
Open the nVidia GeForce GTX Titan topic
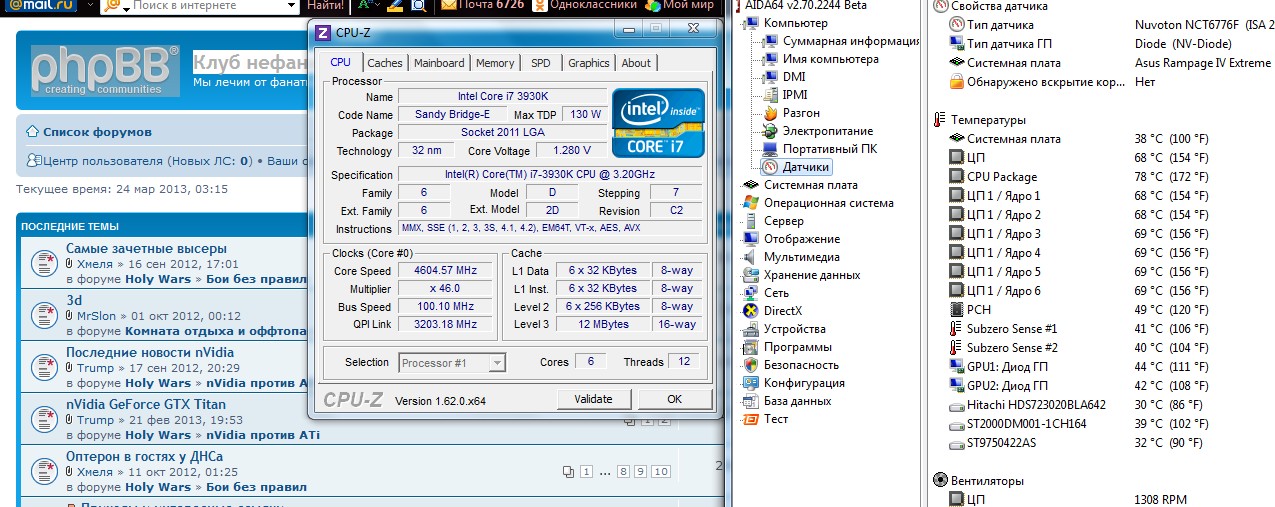pos(145,404)
